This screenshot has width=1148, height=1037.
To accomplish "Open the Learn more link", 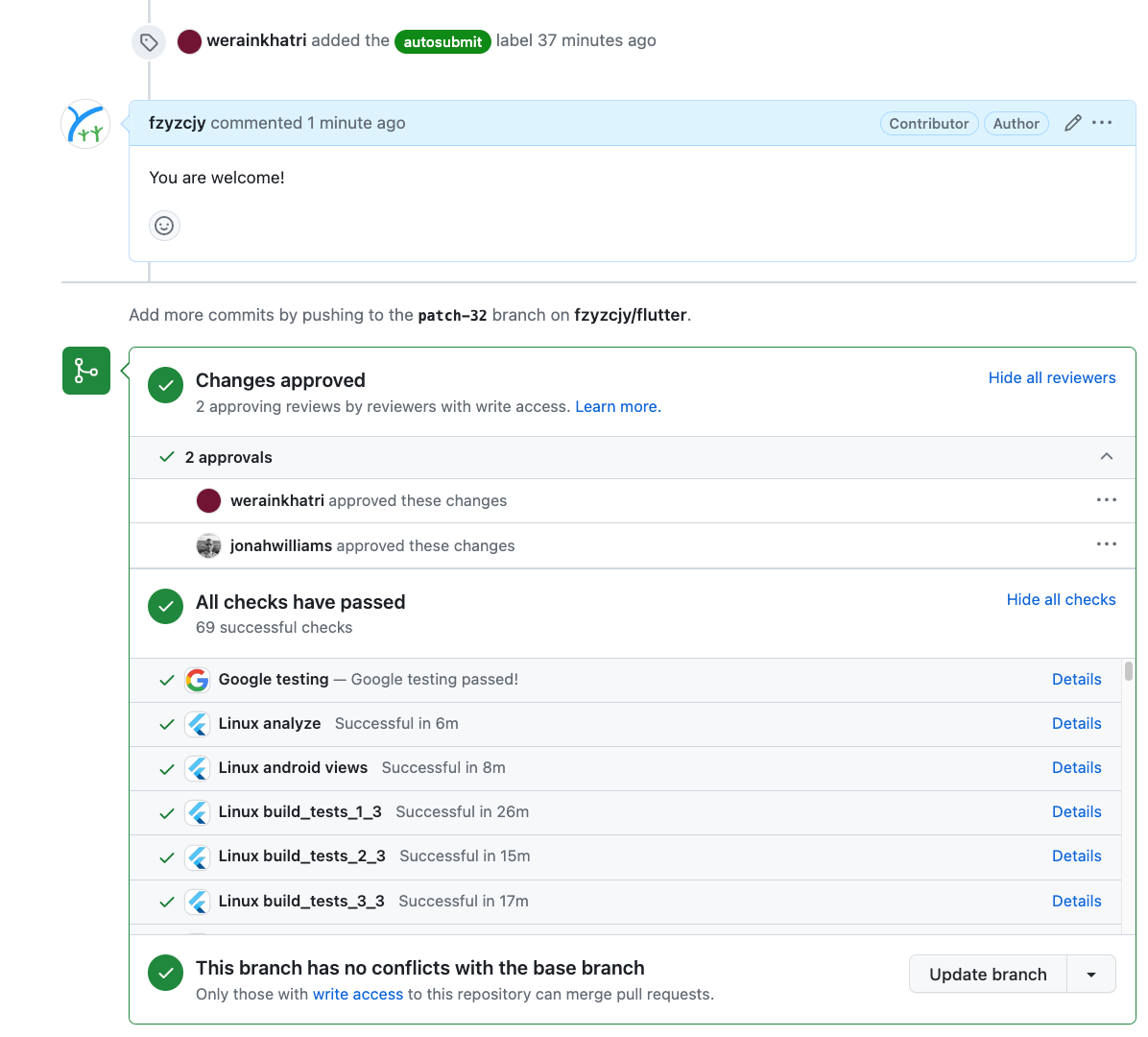I will (618, 406).
